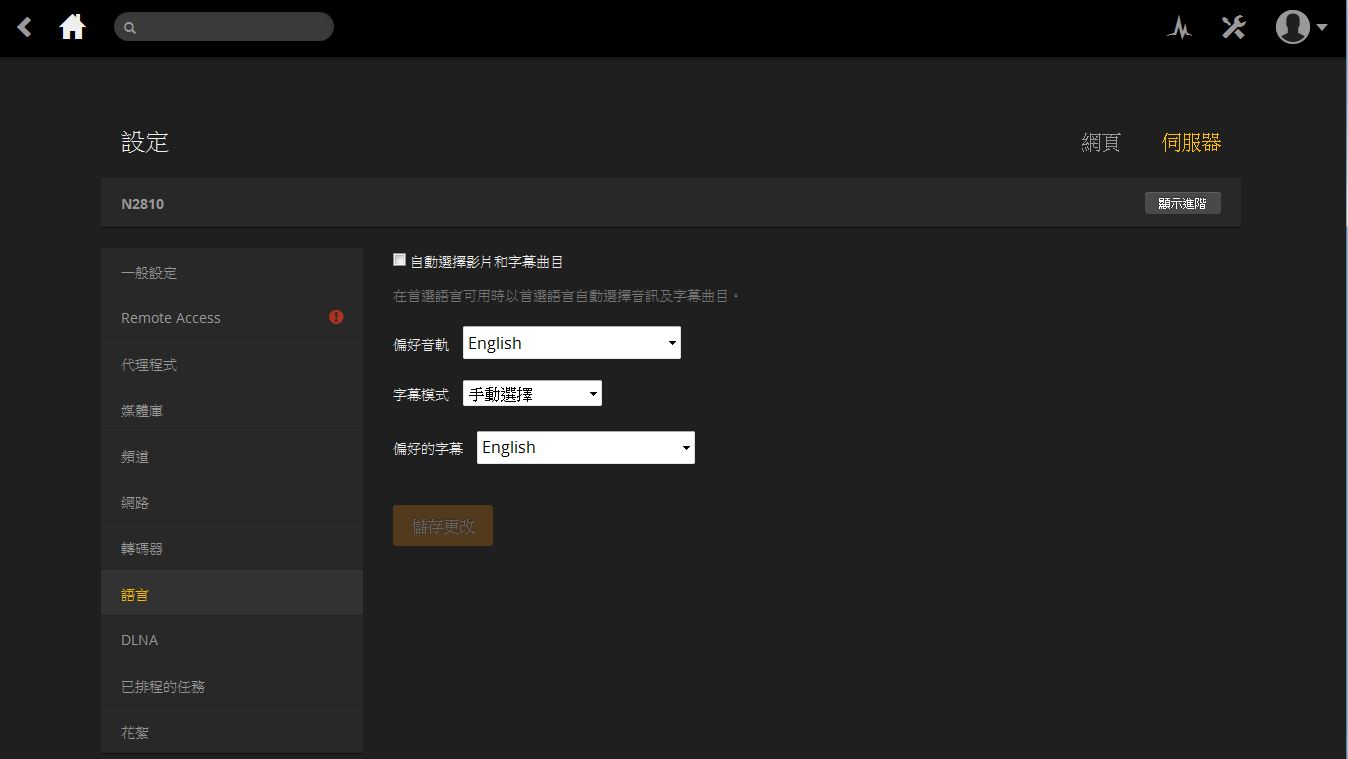
Task: Switch to the 伺服器 tab
Action: click(1191, 143)
